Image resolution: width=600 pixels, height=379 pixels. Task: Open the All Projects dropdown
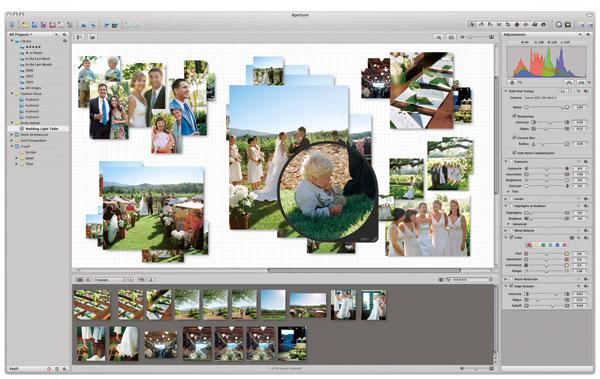pos(20,34)
